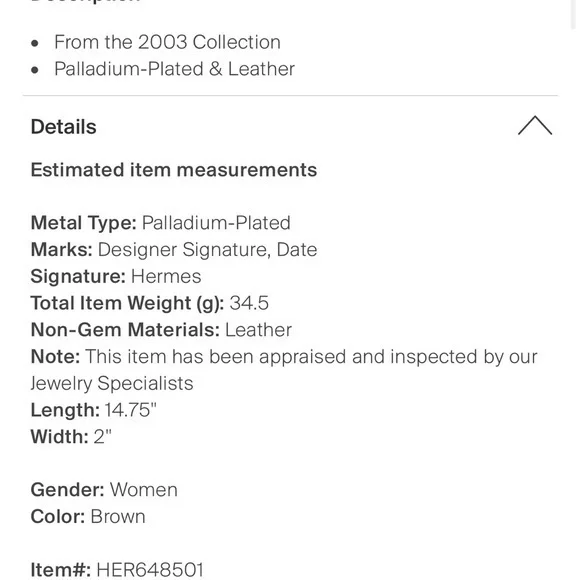
Task: Click the Marks Designer Signature line
Action: coord(174,250)
